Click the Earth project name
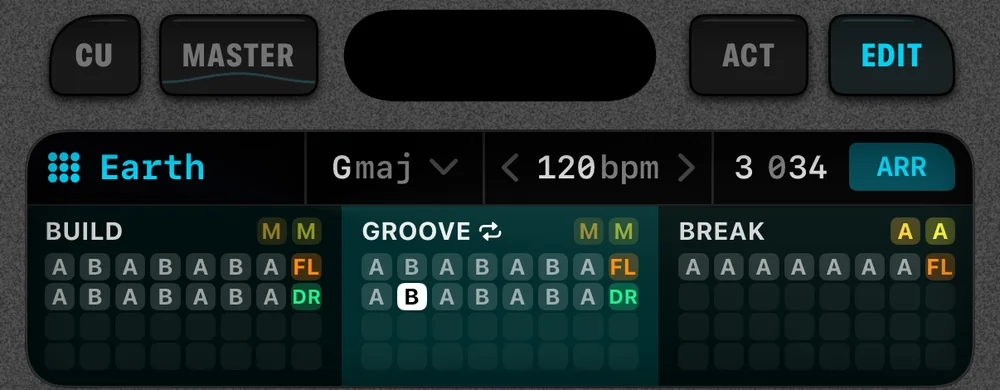Viewport: 1000px width, 390px height. (x=152, y=168)
